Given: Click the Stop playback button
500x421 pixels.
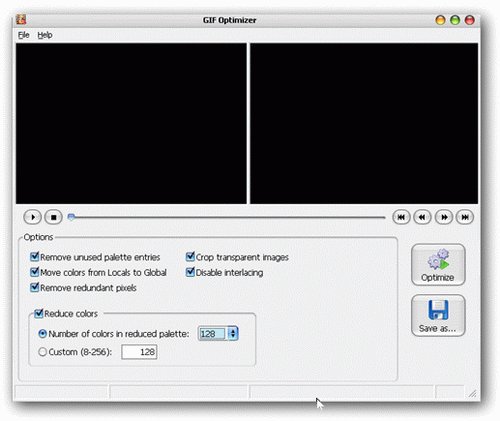Looking at the screenshot, I should click(x=53, y=217).
